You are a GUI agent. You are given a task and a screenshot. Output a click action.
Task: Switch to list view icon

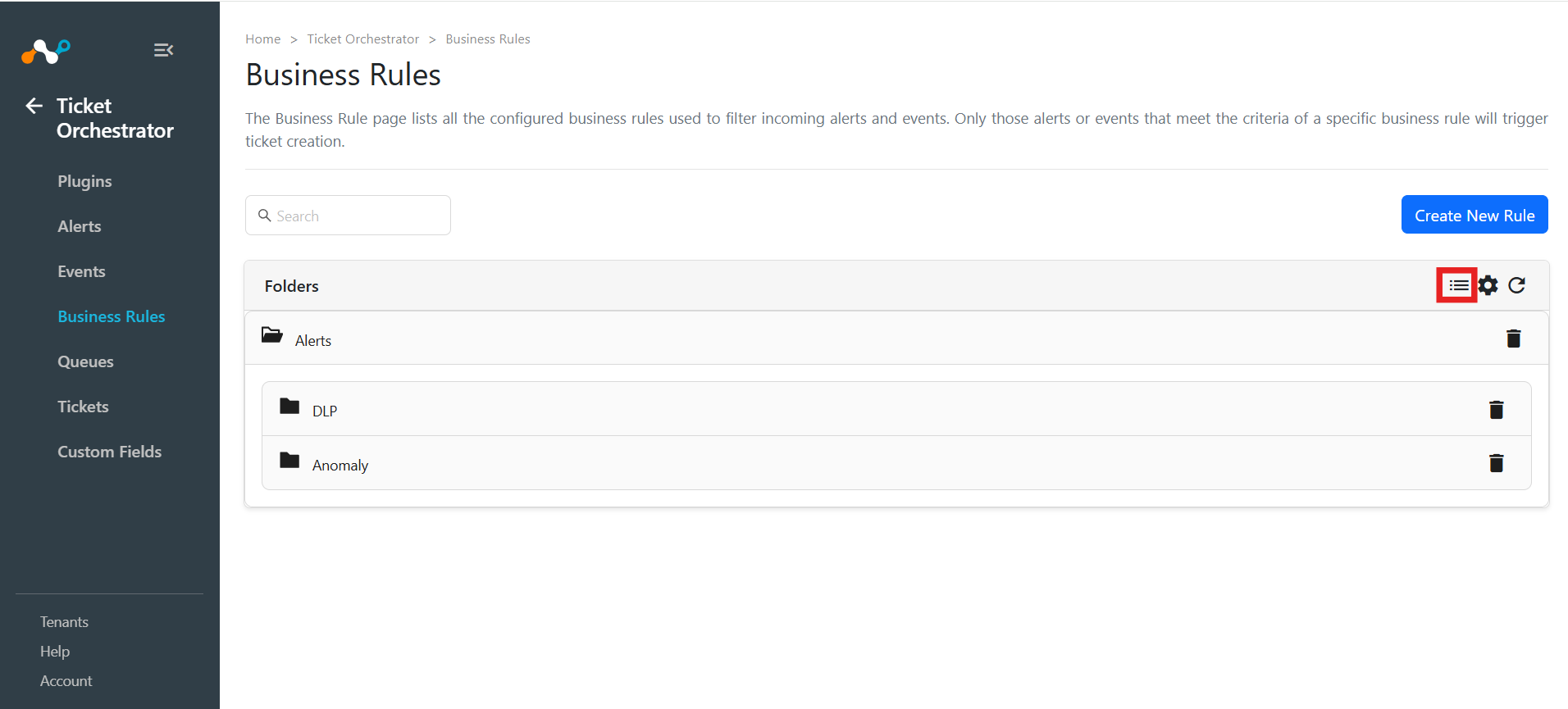tap(1458, 285)
